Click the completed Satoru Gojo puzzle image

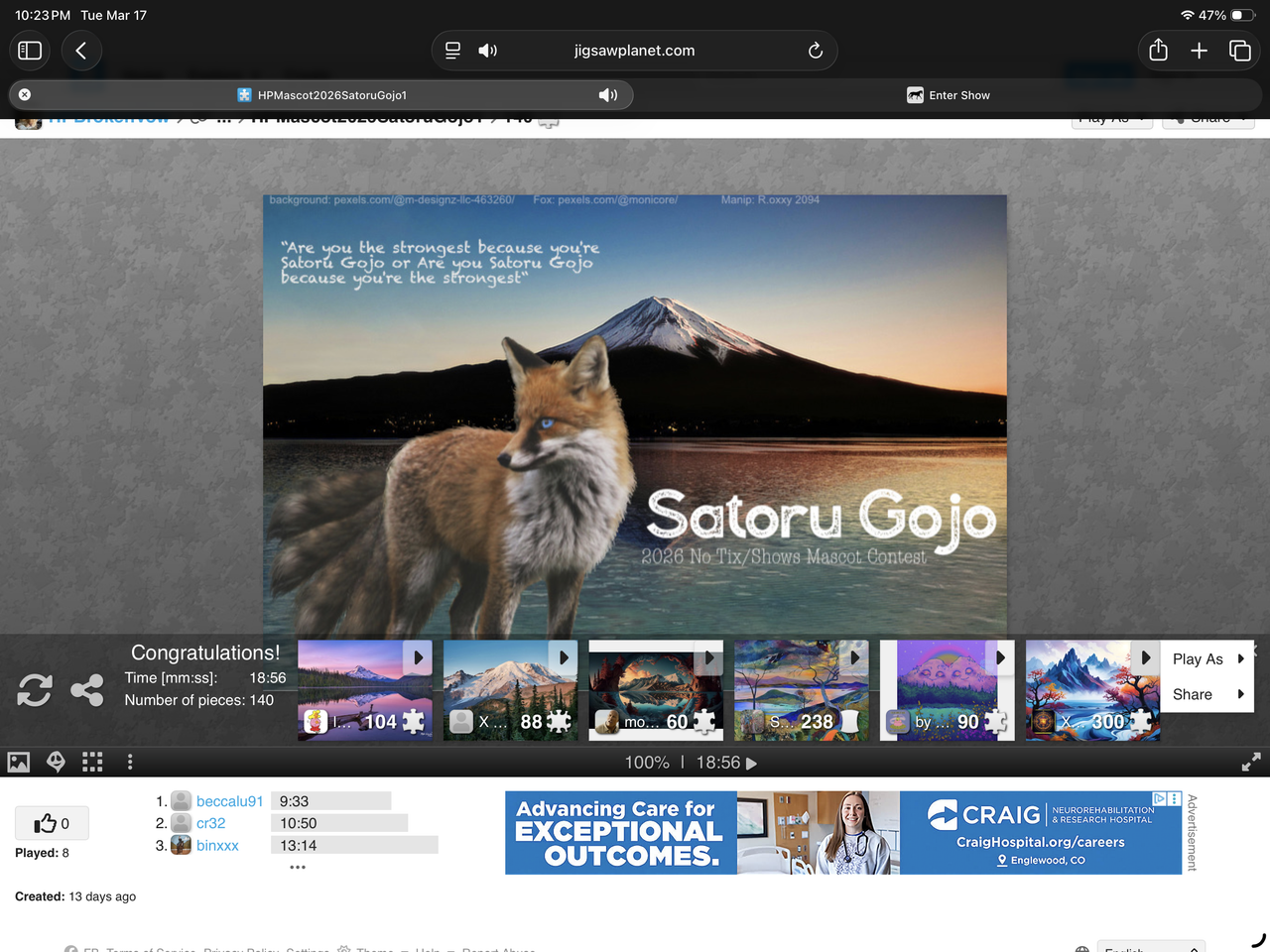click(635, 415)
